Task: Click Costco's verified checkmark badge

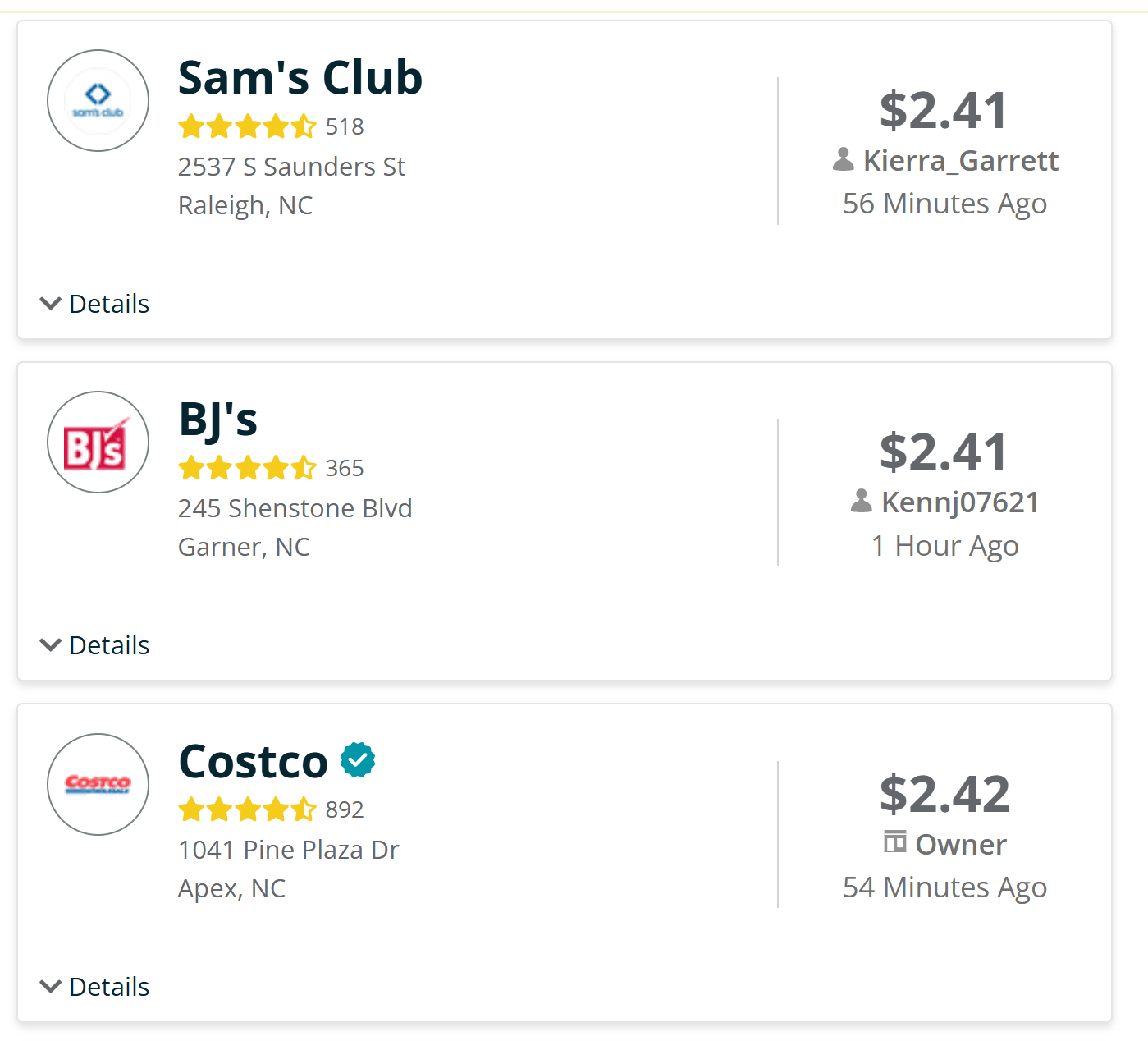Action: pos(358,759)
